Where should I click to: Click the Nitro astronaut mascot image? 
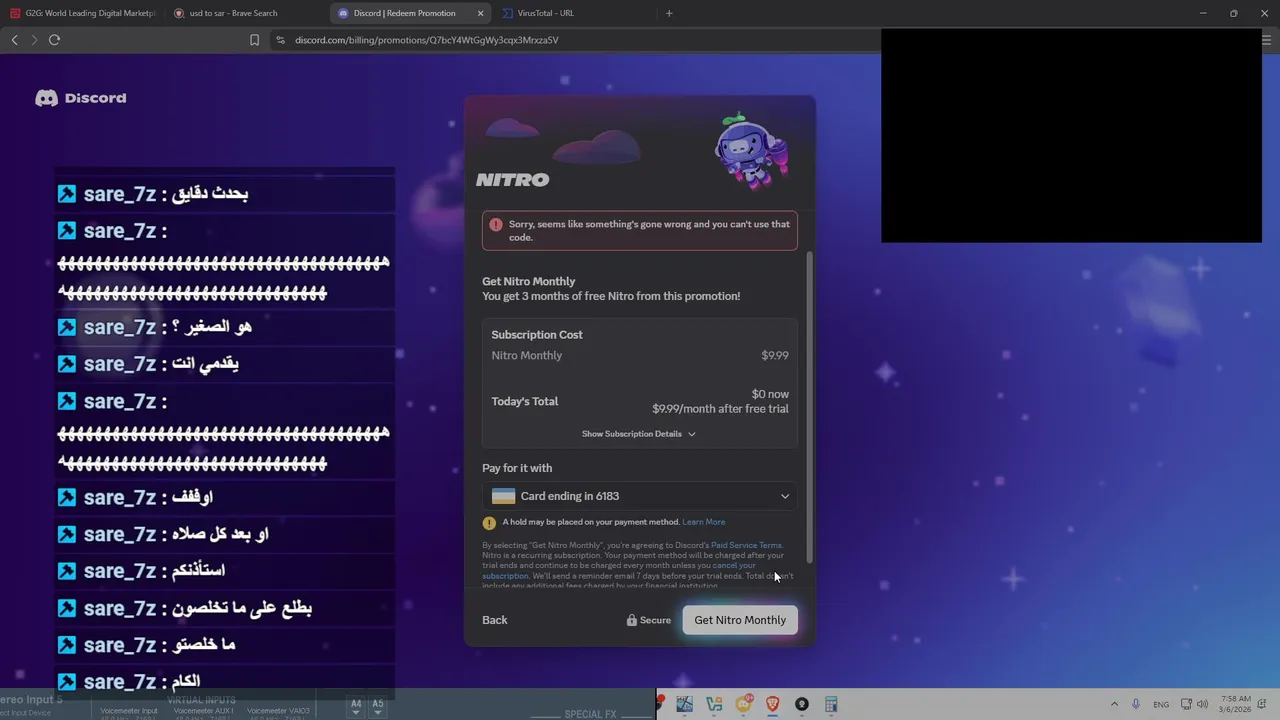point(751,150)
